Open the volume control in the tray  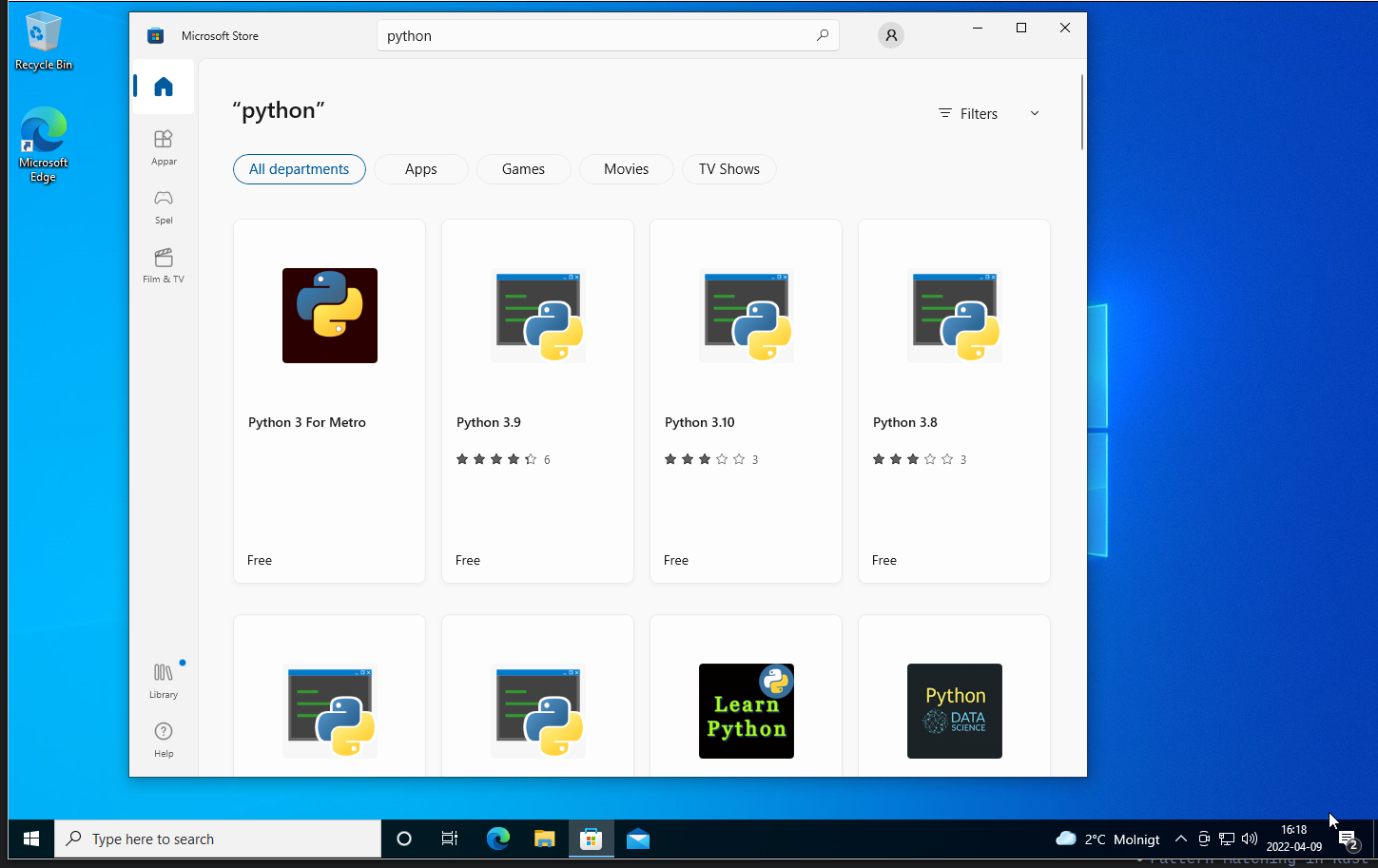click(x=1250, y=839)
